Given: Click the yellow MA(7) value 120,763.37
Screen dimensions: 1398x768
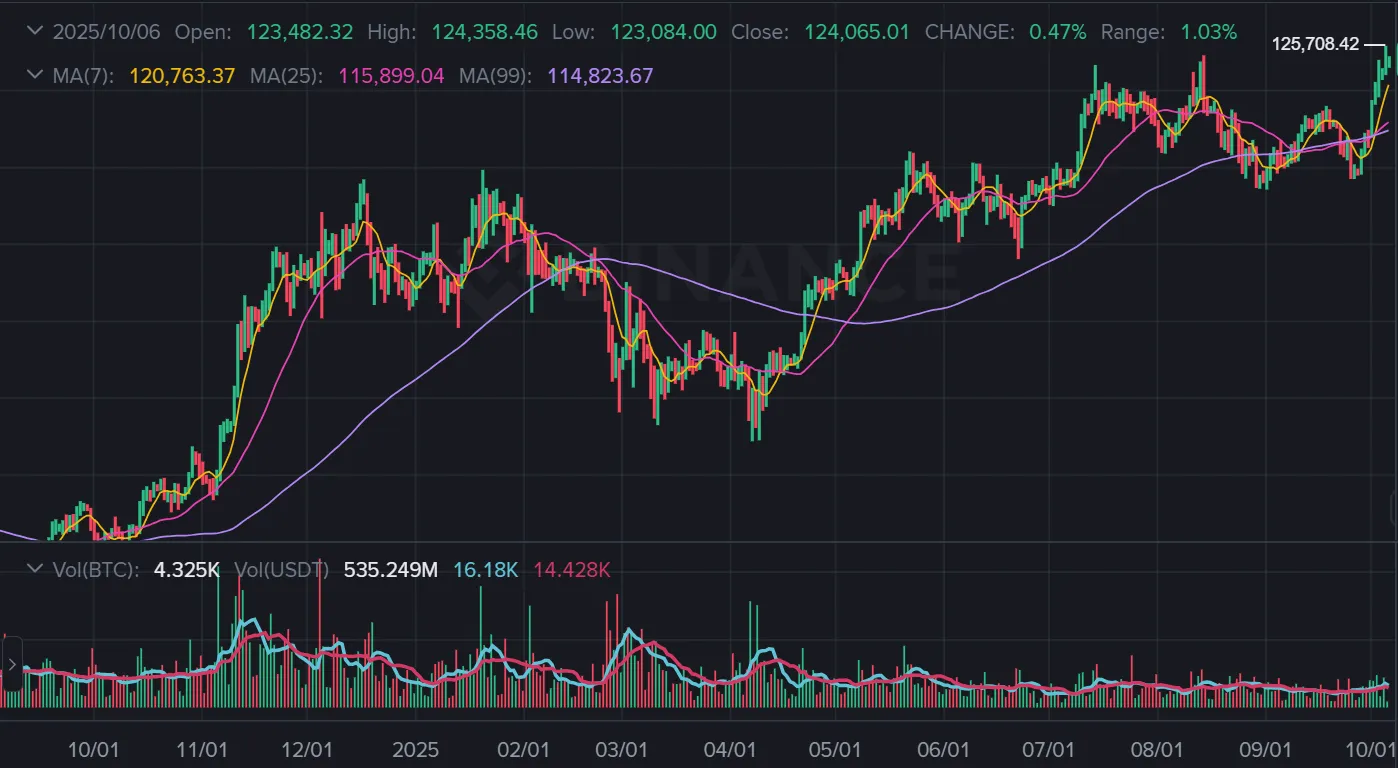Looking at the screenshot, I should 182,76.
